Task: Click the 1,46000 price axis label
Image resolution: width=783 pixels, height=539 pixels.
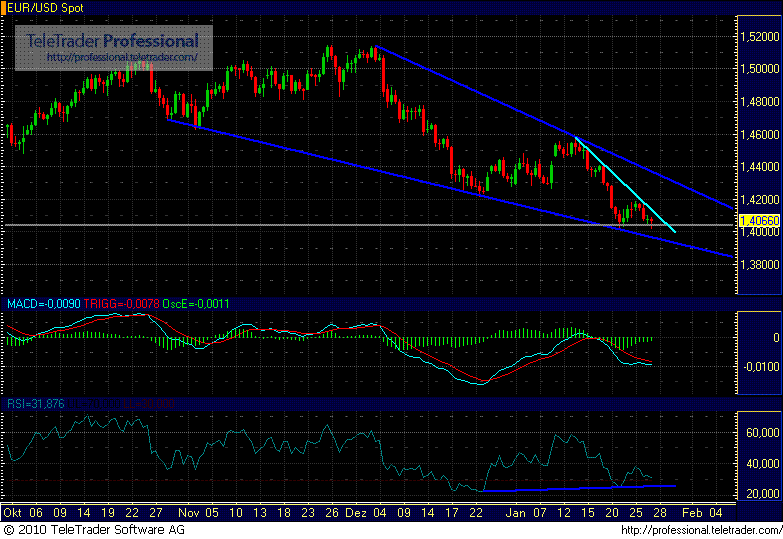Action: [760, 134]
